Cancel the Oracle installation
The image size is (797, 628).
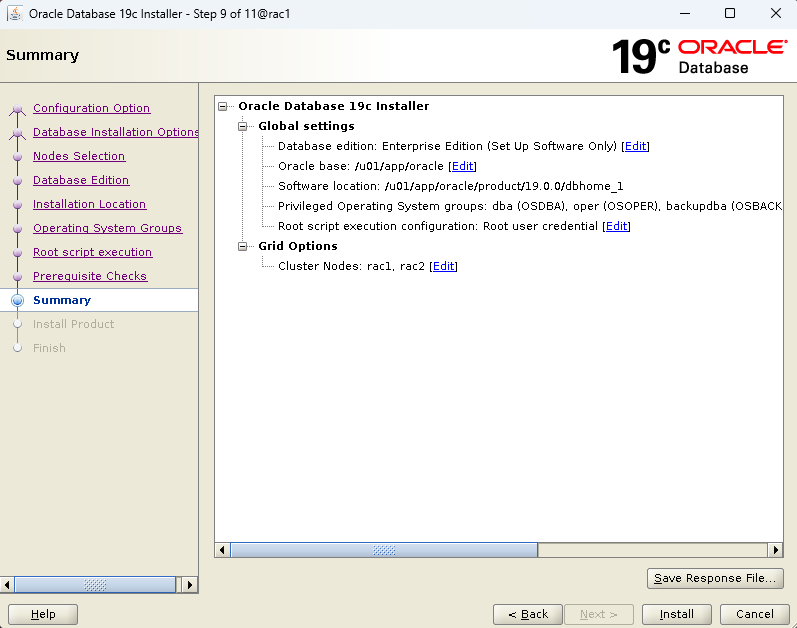(754, 614)
